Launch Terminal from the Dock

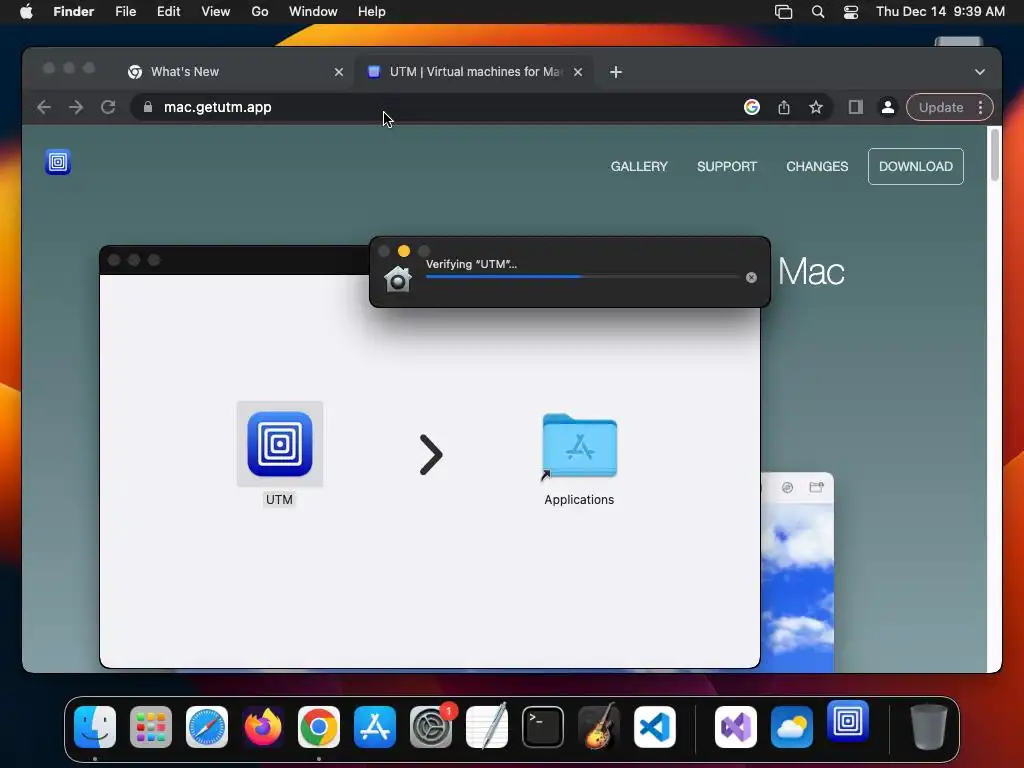tap(543, 727)
